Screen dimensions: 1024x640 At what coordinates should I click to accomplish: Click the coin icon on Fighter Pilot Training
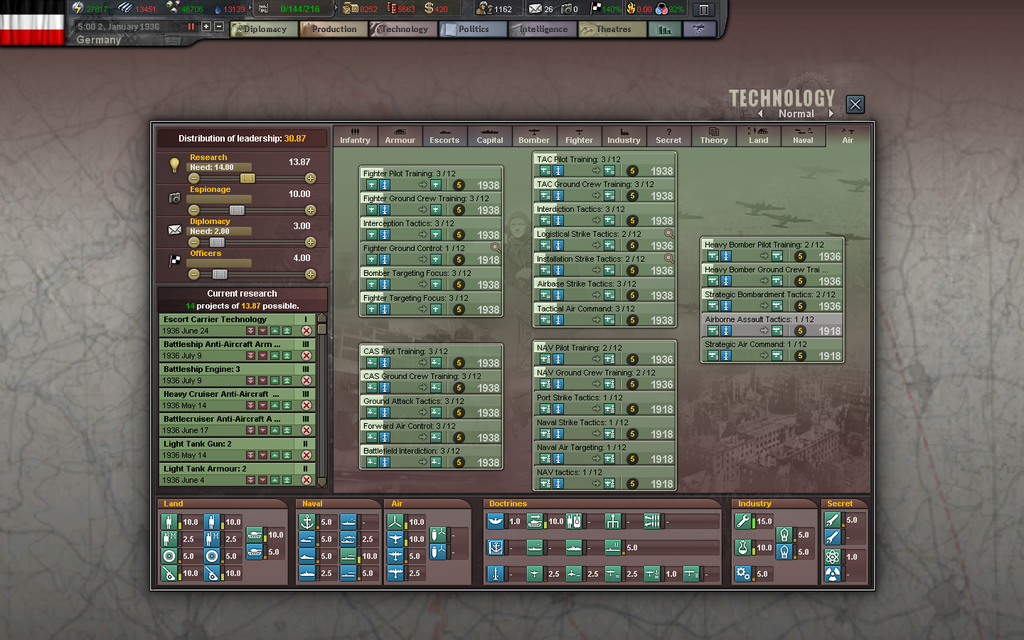[458, 184]
